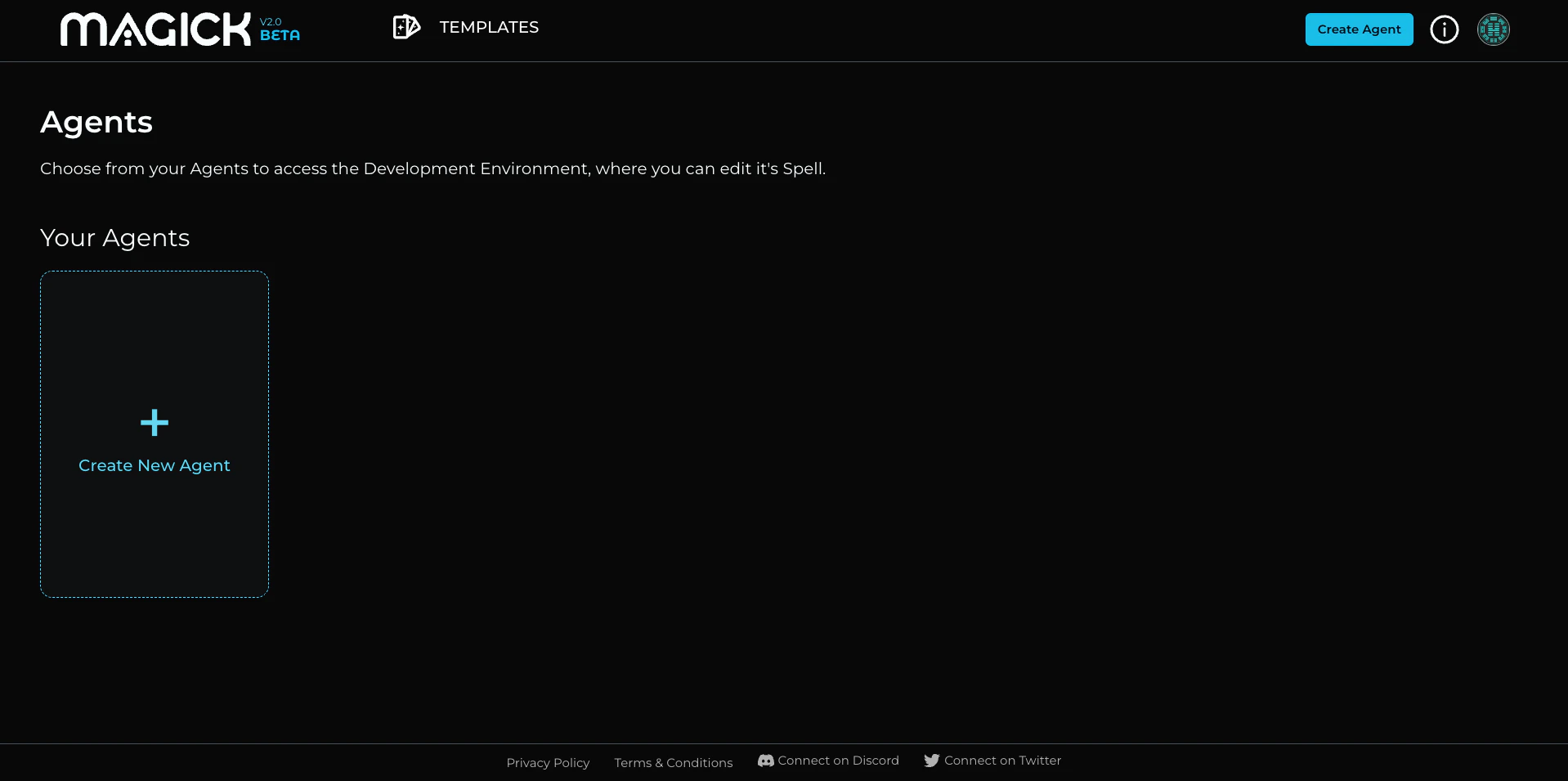Click Connect on Twitter

[991, 760]
